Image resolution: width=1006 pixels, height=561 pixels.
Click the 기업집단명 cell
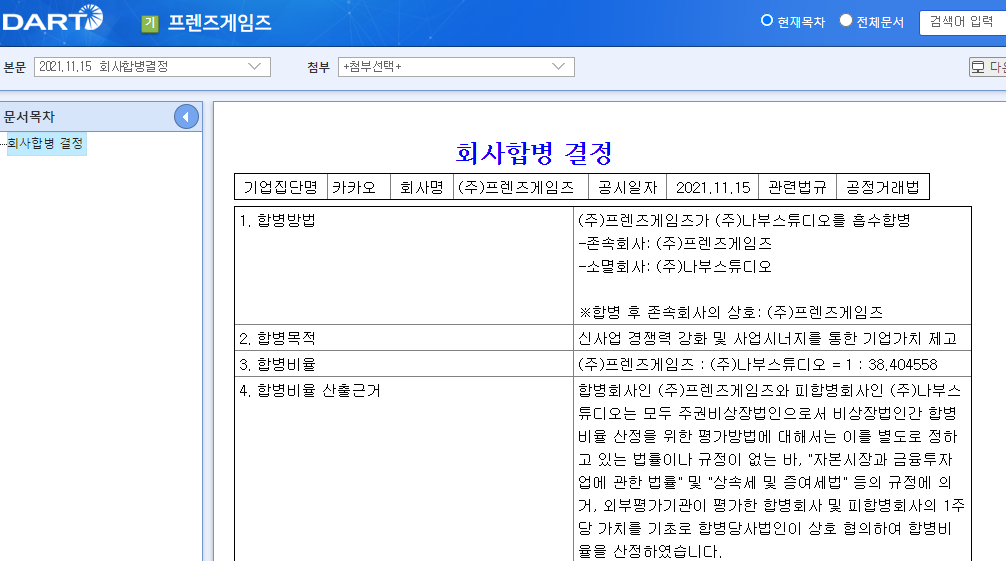(x=281, y=187)
